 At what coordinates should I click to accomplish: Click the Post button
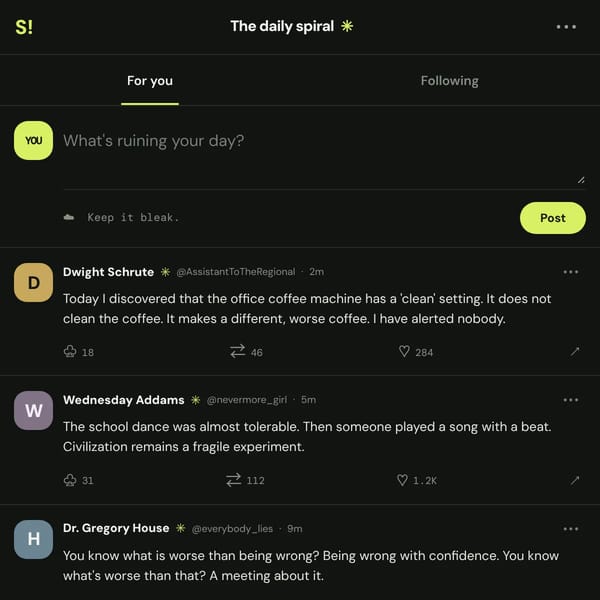(x=553, y=218)
